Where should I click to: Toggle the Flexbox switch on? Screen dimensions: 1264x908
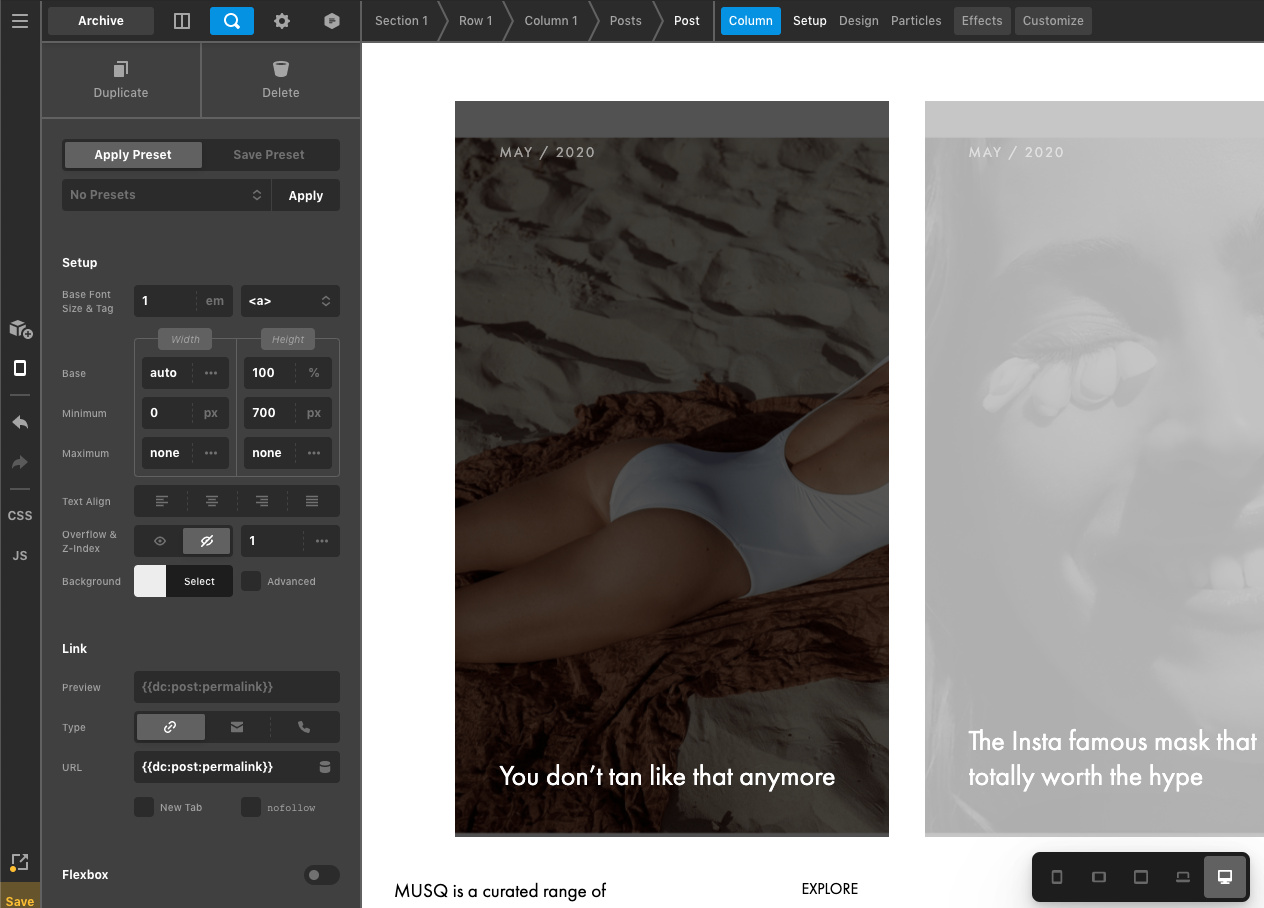tap(321, 875)
